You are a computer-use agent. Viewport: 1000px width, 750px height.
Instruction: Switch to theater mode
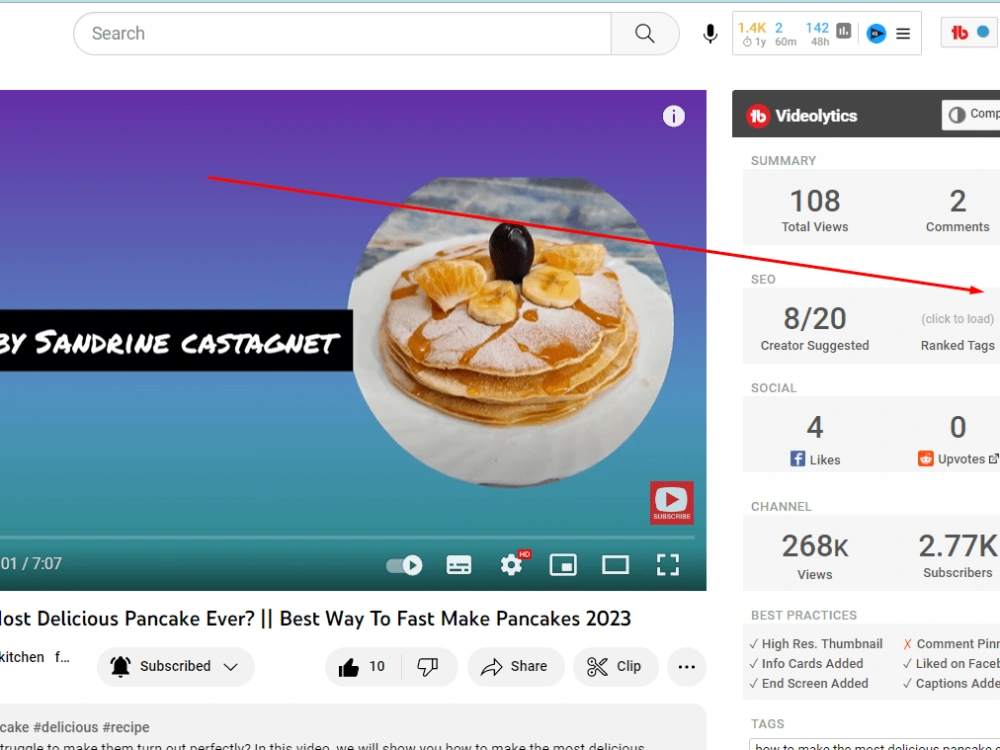pos(615,564)
